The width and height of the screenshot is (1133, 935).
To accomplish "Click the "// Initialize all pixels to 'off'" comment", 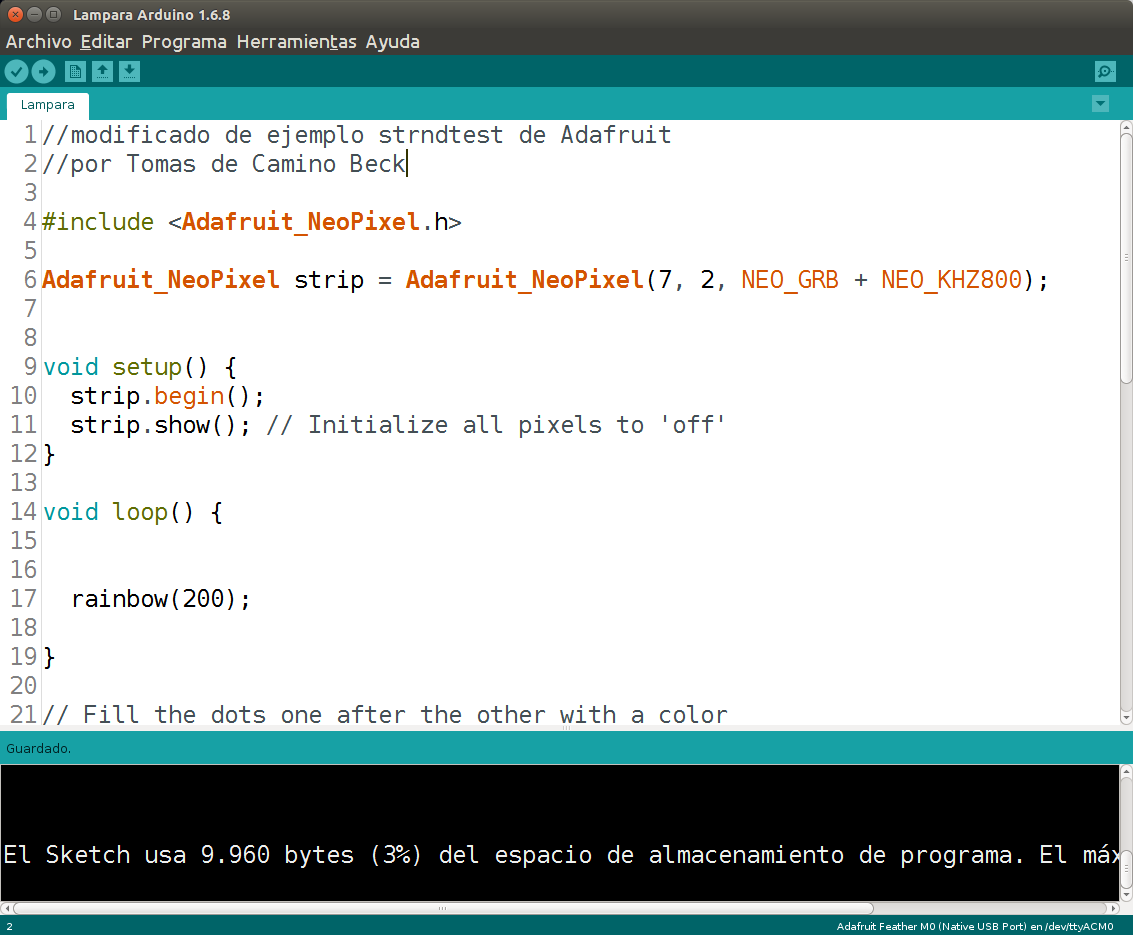I will 496,425.
